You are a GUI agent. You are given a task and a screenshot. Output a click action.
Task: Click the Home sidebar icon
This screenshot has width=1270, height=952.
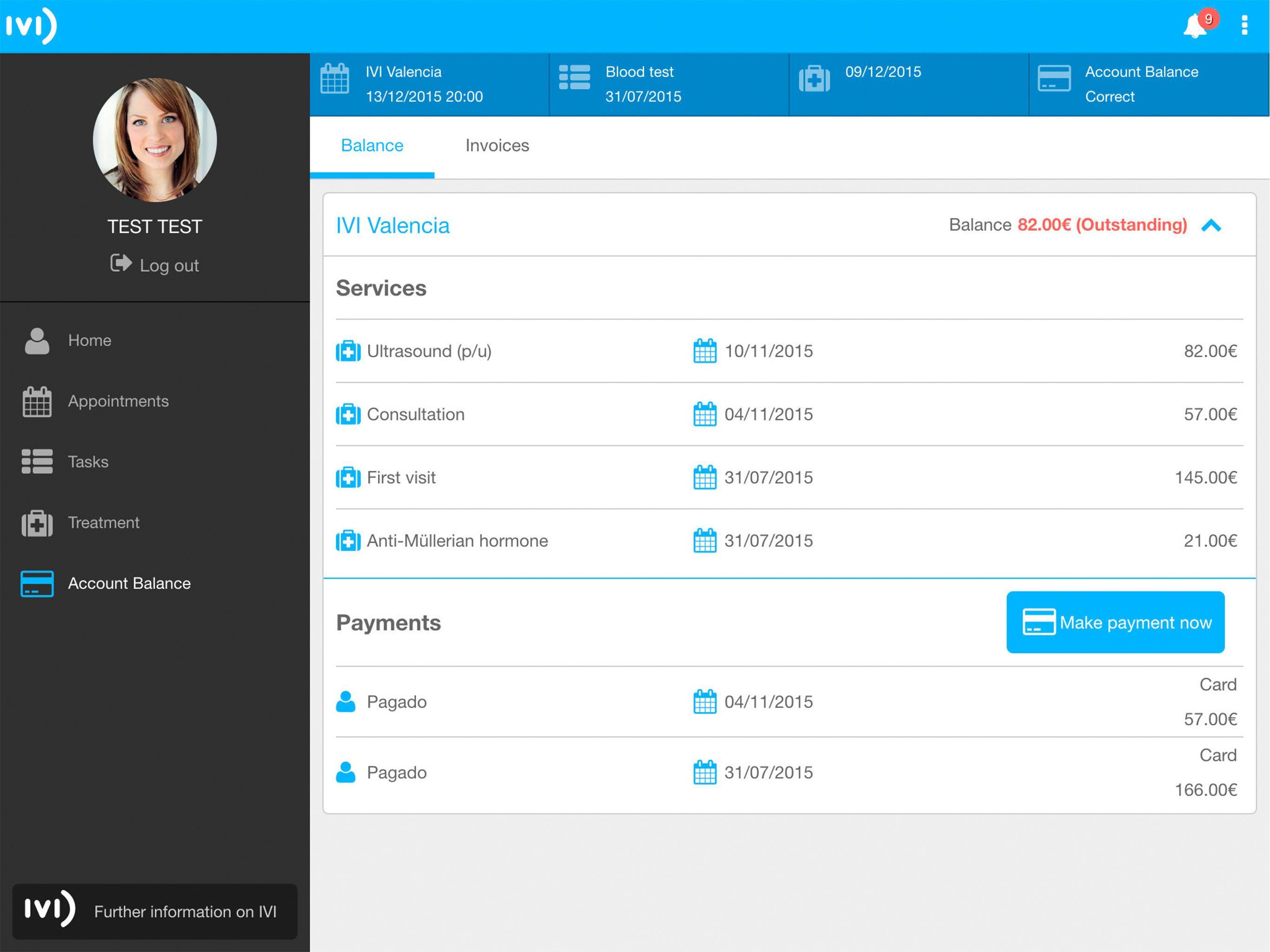point(37,339)
